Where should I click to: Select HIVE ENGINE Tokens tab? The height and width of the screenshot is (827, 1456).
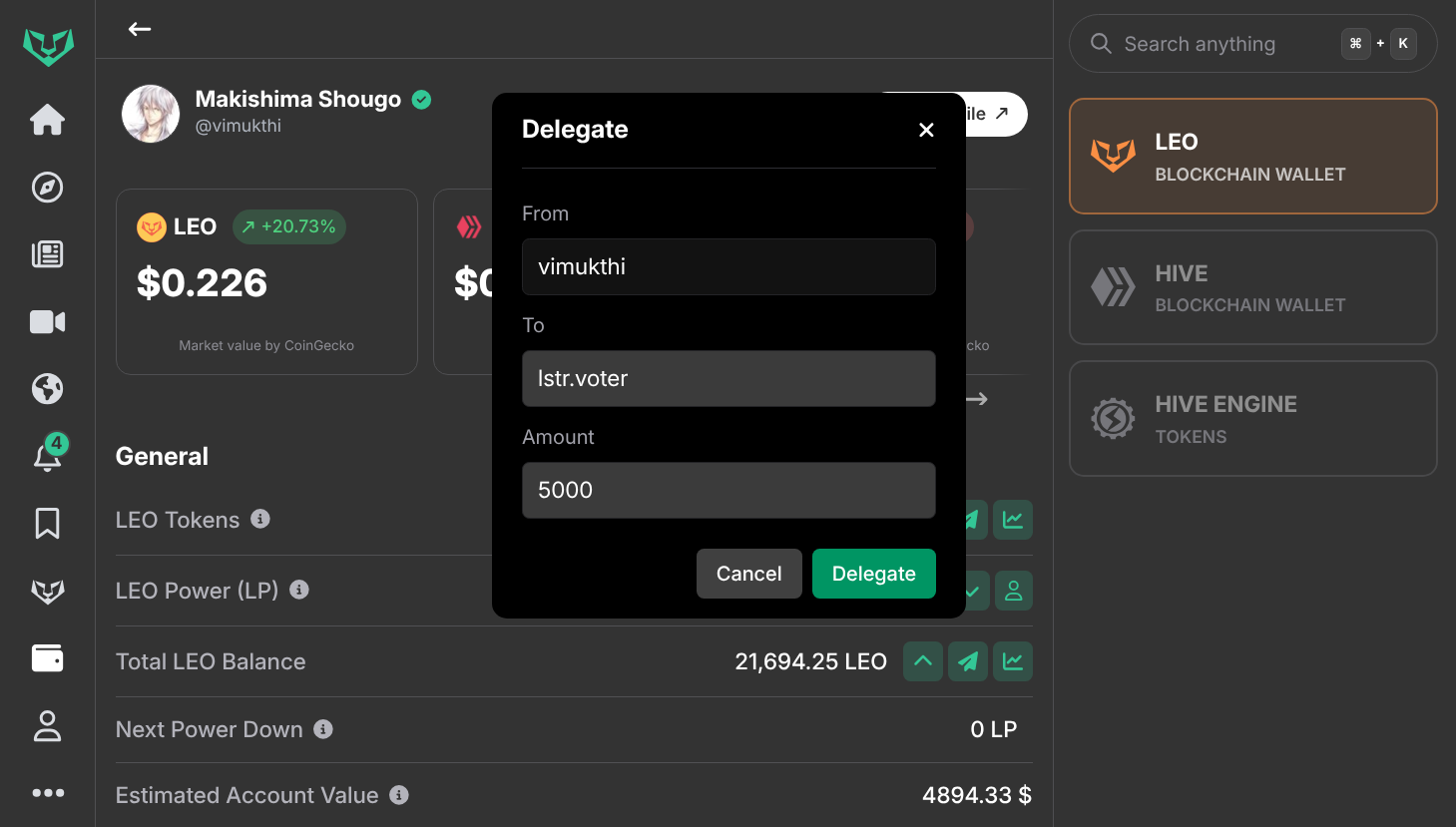1253,419
